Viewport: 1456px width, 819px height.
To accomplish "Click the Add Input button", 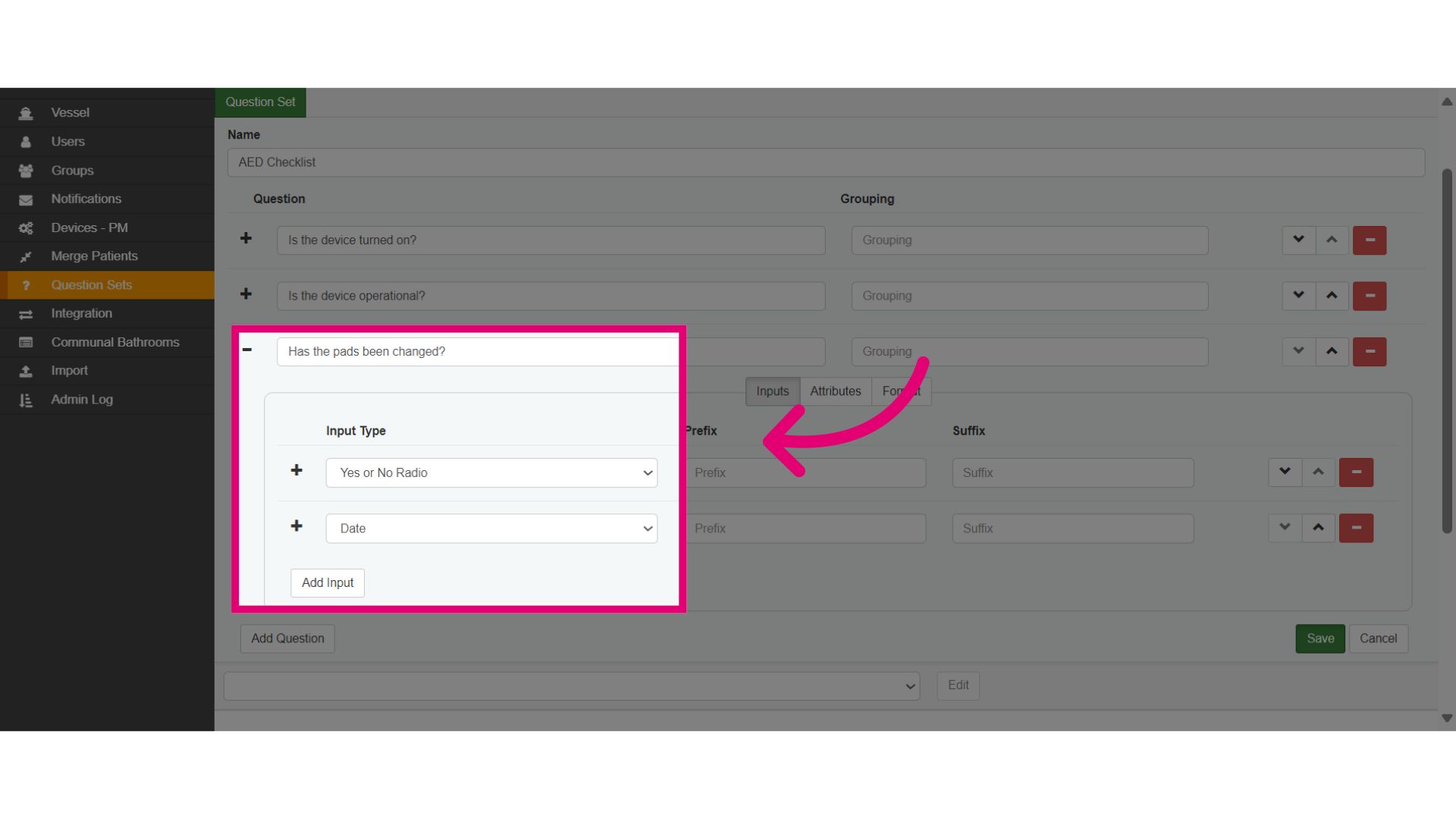I will (x=328, y=583).
